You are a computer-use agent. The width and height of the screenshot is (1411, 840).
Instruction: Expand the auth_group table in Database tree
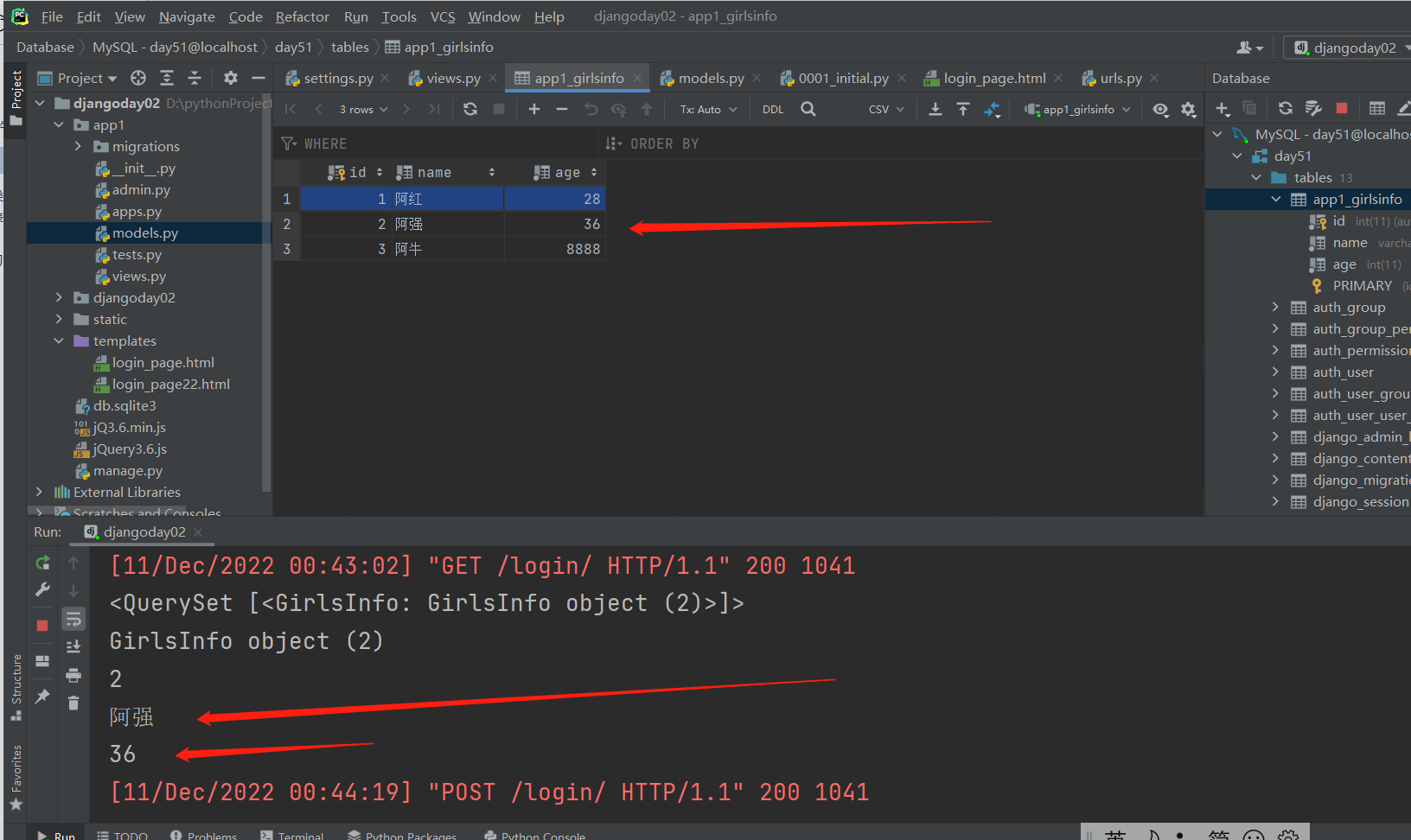(1275, 308)
